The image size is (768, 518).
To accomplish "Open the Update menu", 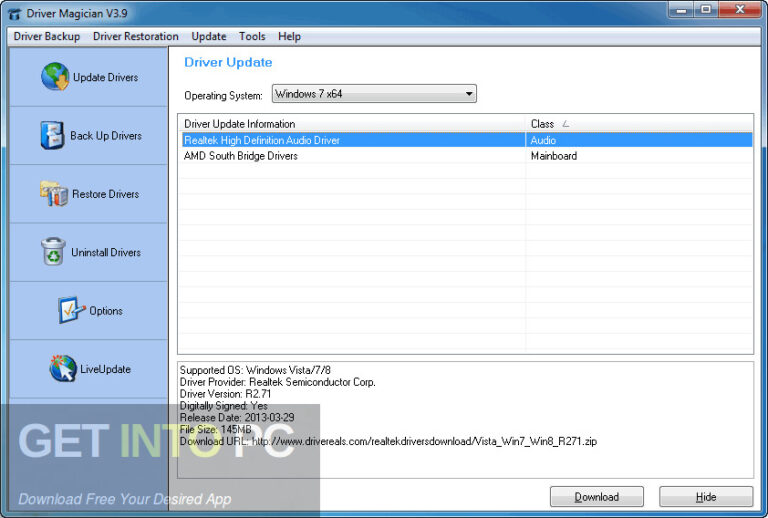I will 209,36.
